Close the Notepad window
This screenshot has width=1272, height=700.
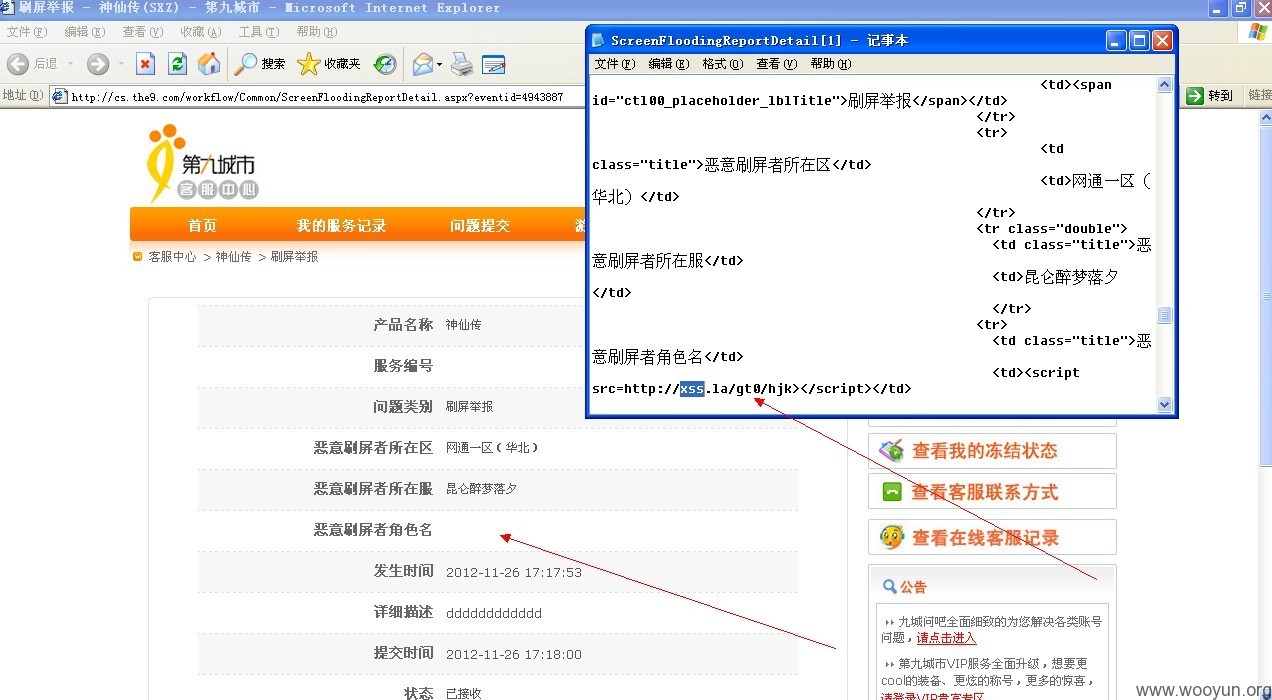(x=1162, y=41)
